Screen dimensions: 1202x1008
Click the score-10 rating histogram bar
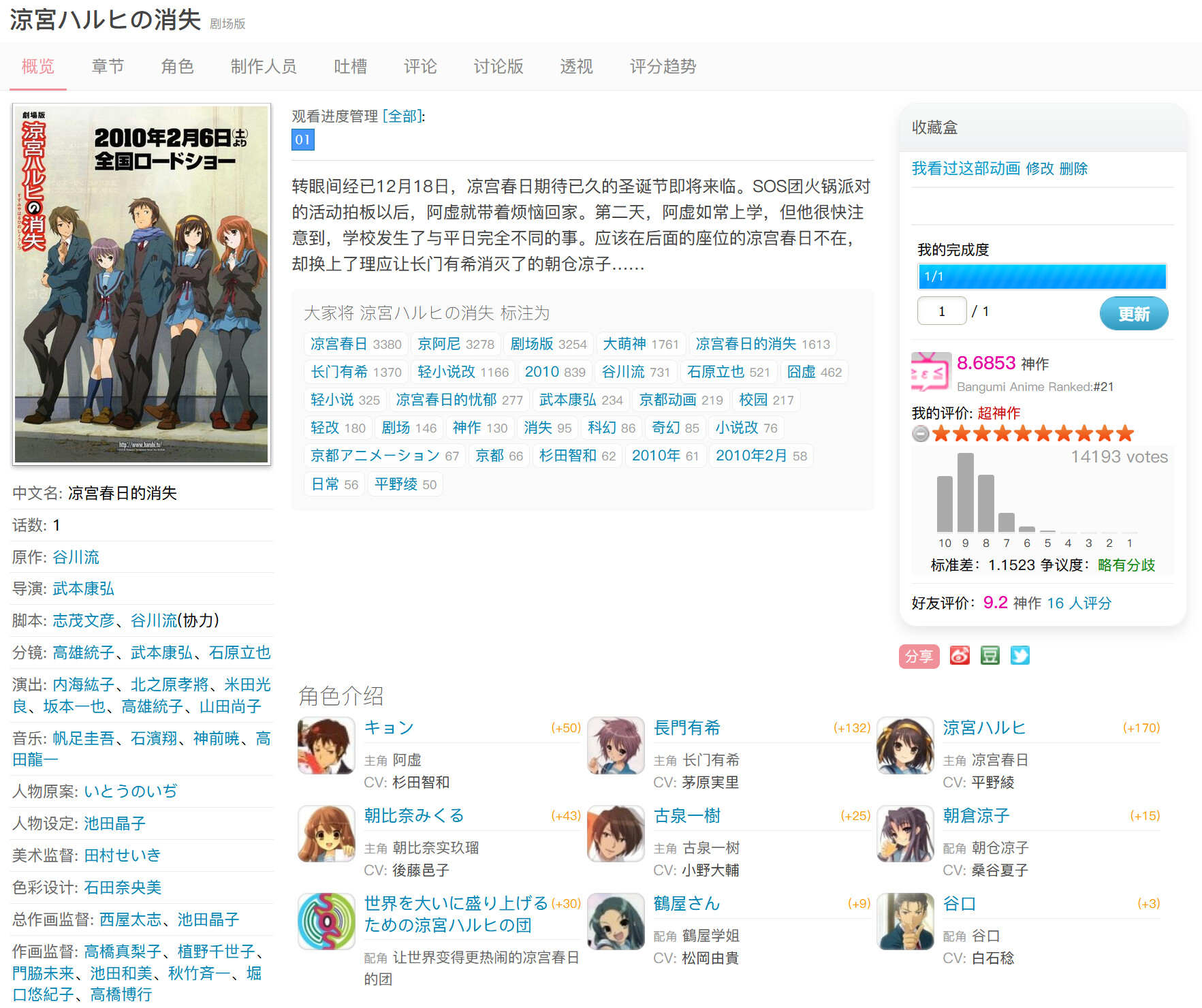(945, 504)
